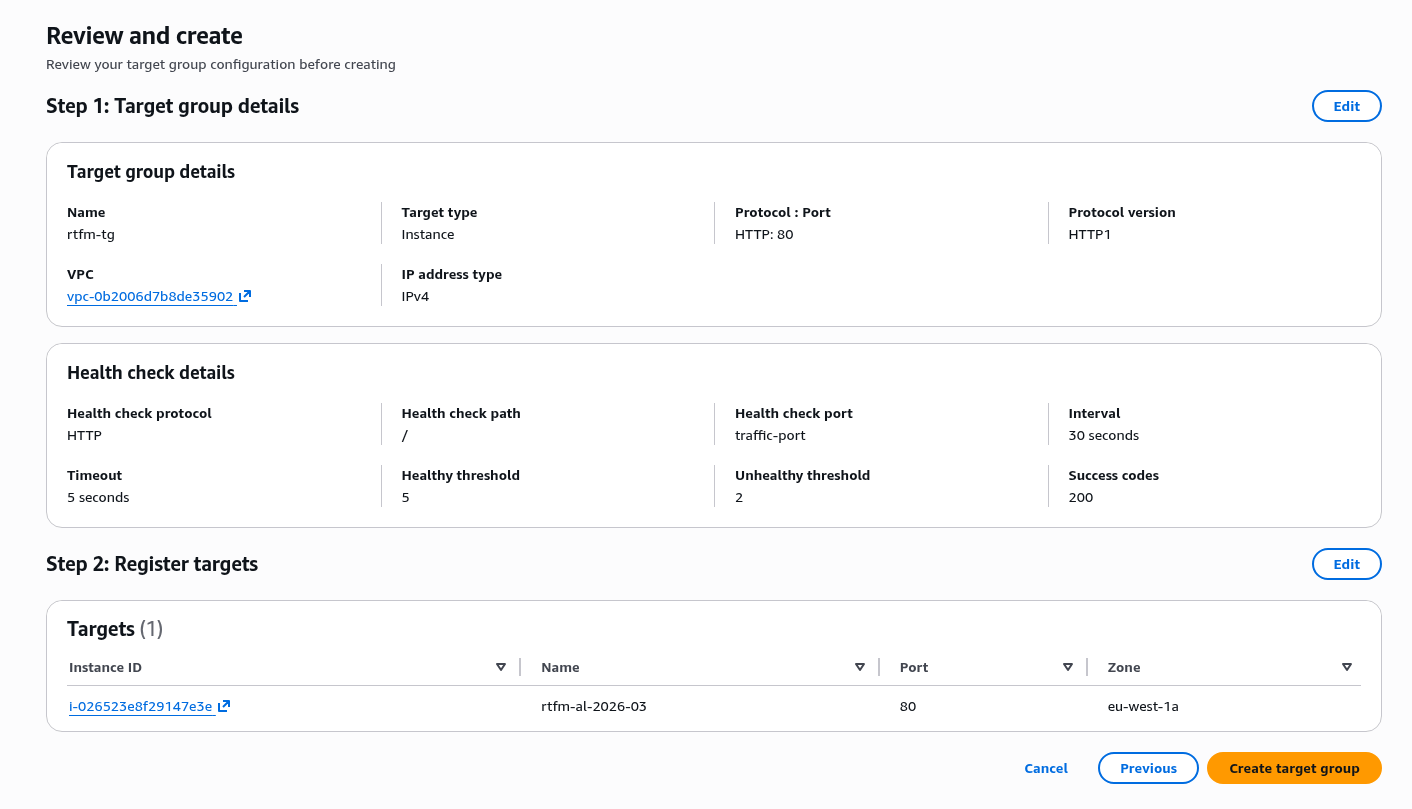This screenshot has width=1412, height=809.
Task: Sort by Instance ID column arrow
Action: click(x=501, y=667)
